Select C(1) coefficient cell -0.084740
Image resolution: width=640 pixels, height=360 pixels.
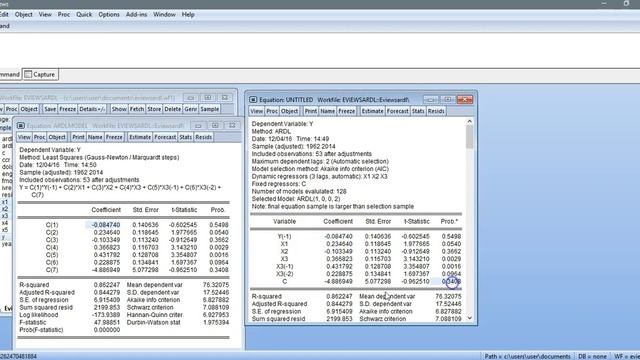tap(106, 225)
